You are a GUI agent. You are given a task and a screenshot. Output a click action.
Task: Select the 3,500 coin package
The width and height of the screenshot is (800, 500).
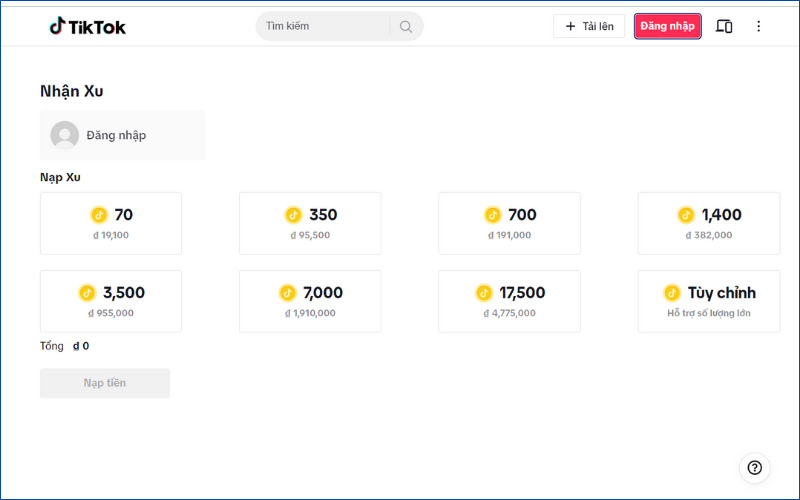pos(111,302)
